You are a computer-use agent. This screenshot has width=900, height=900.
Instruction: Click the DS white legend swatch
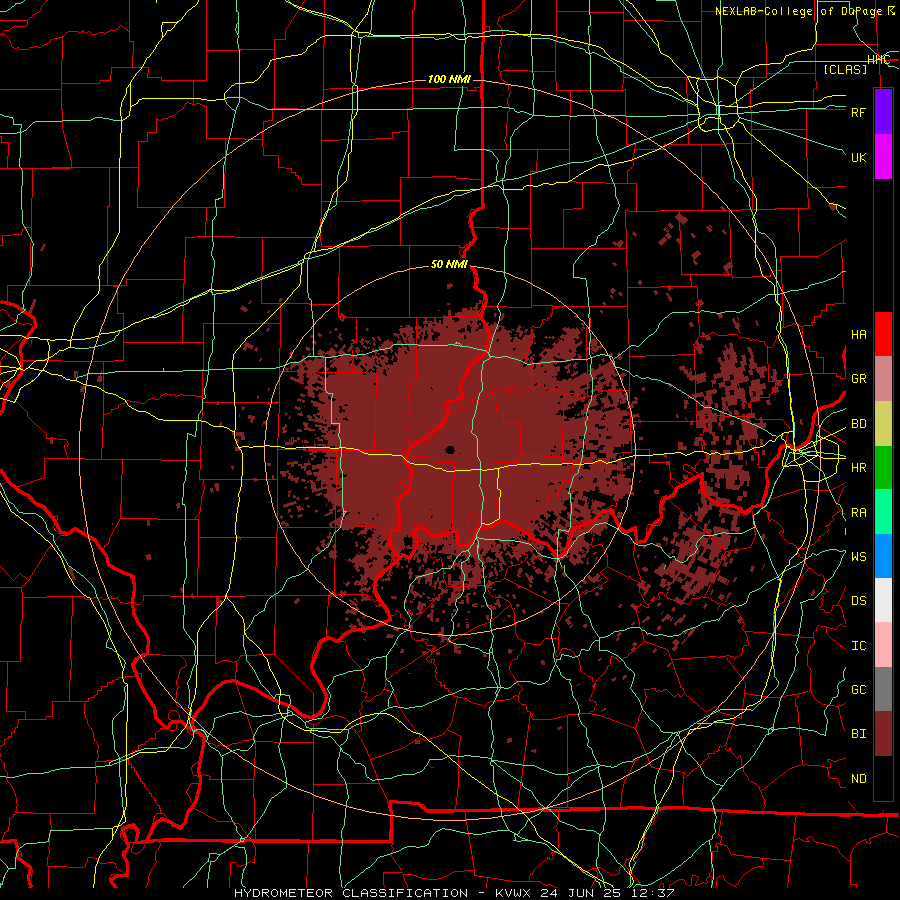click(883, 600)
